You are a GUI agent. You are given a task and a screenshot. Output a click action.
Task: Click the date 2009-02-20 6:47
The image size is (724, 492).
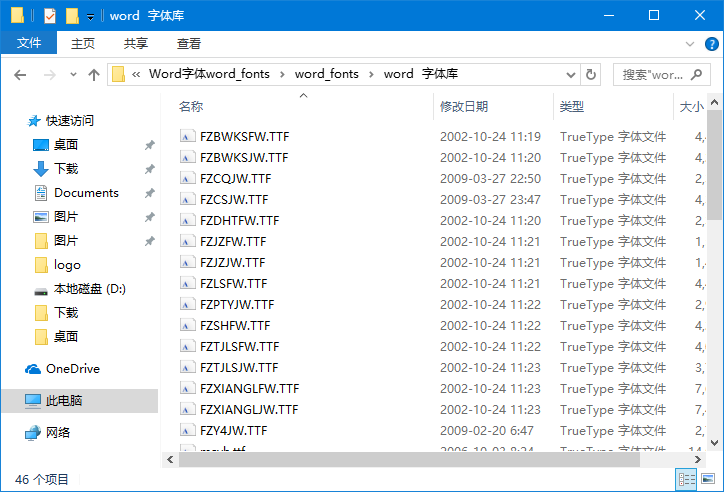point(487,431)
